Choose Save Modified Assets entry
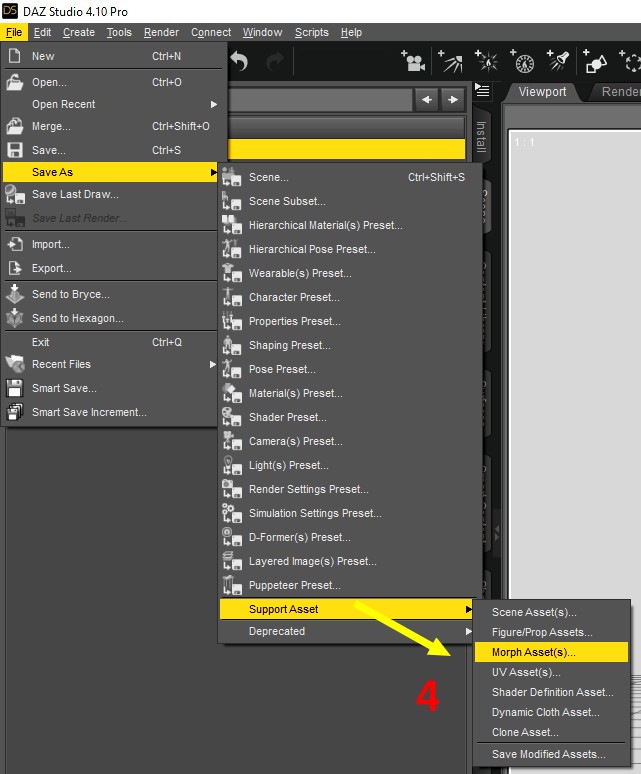Viewport: 641px width, 774px height. [551, 754]
